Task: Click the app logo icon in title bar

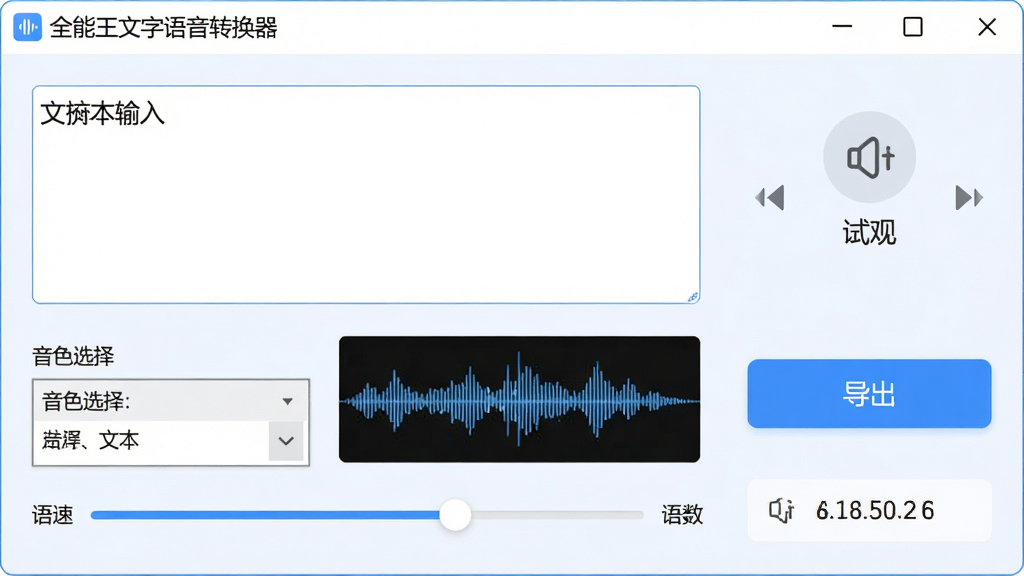Action: (x=27, y=27)
